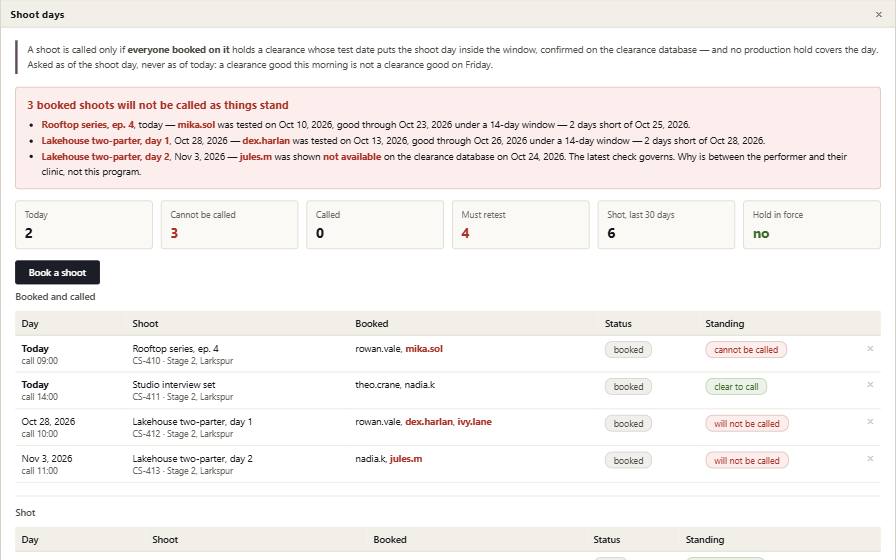Click booked status badge for Studio interview set
The image size is (896, 560).
coord(628,387)
